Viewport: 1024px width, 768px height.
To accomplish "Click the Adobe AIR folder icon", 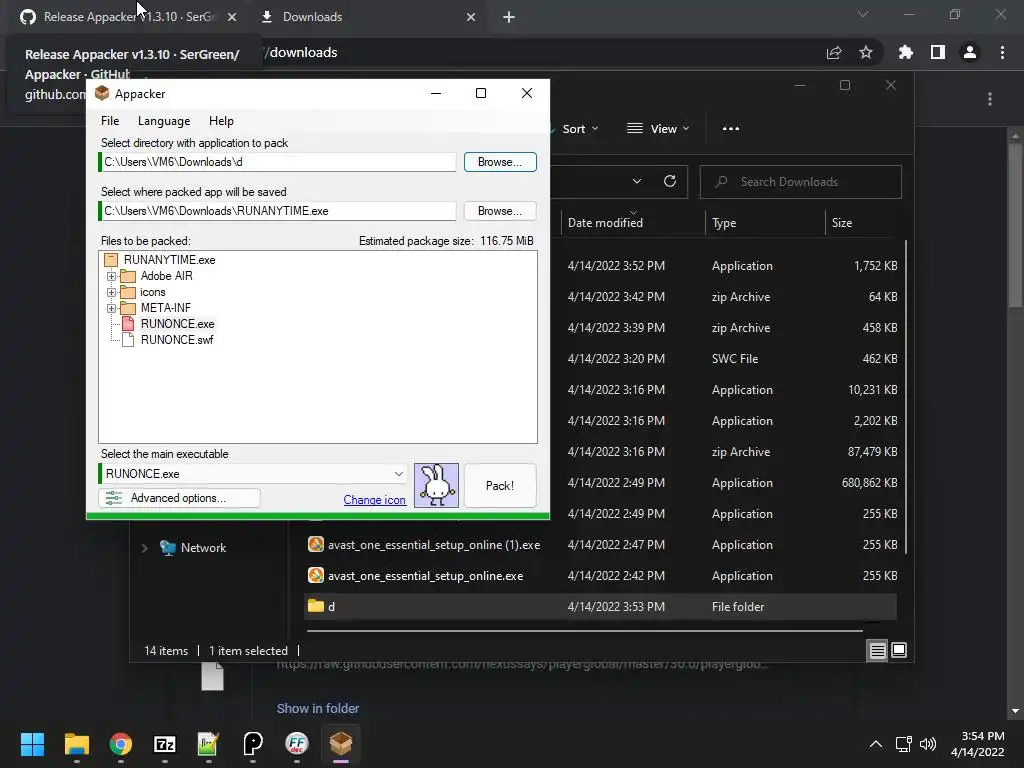I will tap(128, 276).
